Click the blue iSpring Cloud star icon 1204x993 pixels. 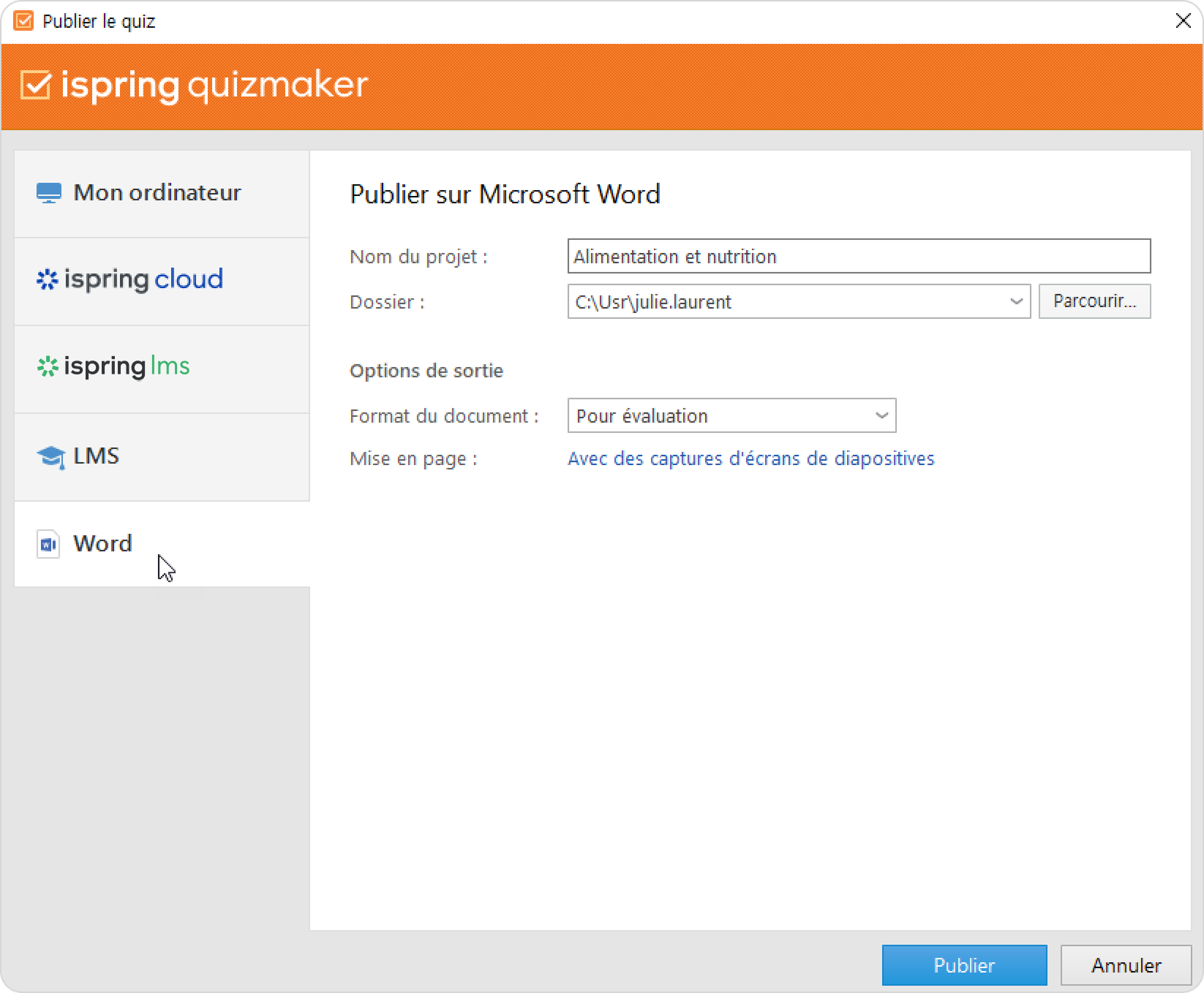pos(48,280)
